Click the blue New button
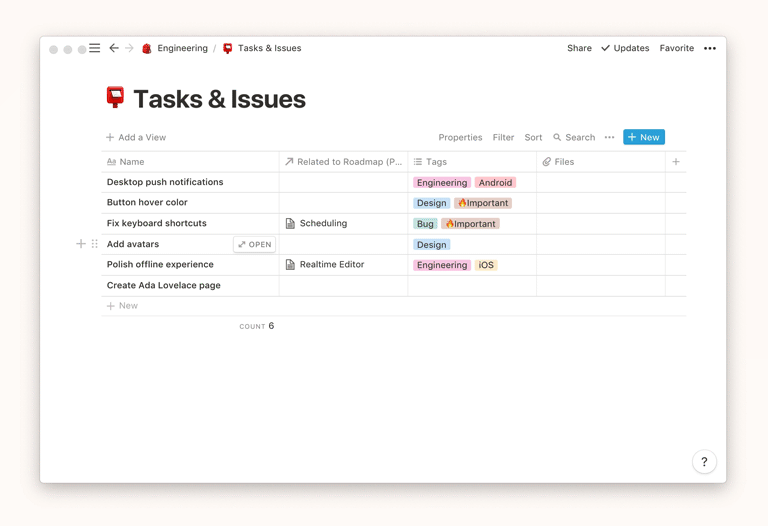768x526 pixels. (644, 137)
